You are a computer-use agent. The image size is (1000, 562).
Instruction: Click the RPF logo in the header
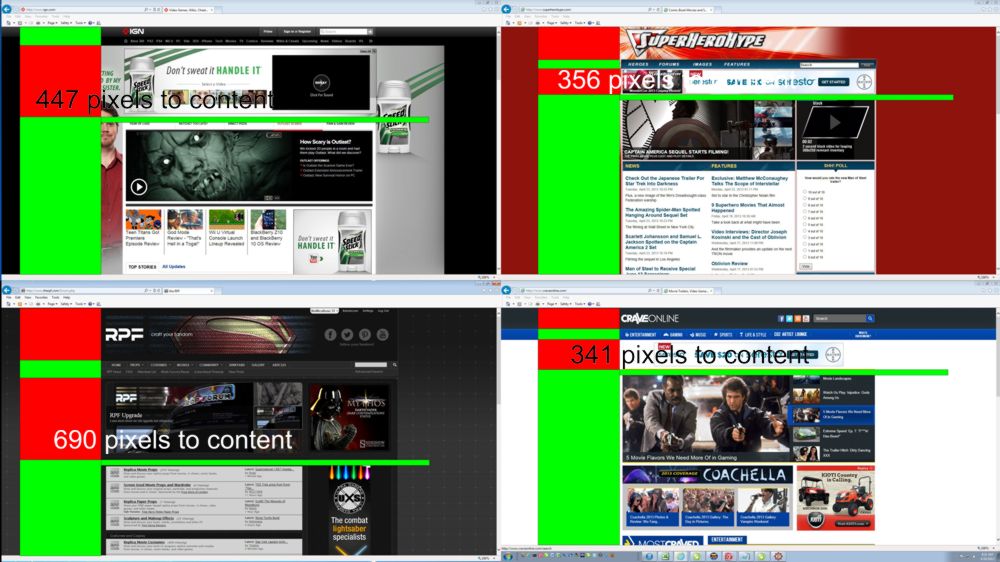pos(124,334)
